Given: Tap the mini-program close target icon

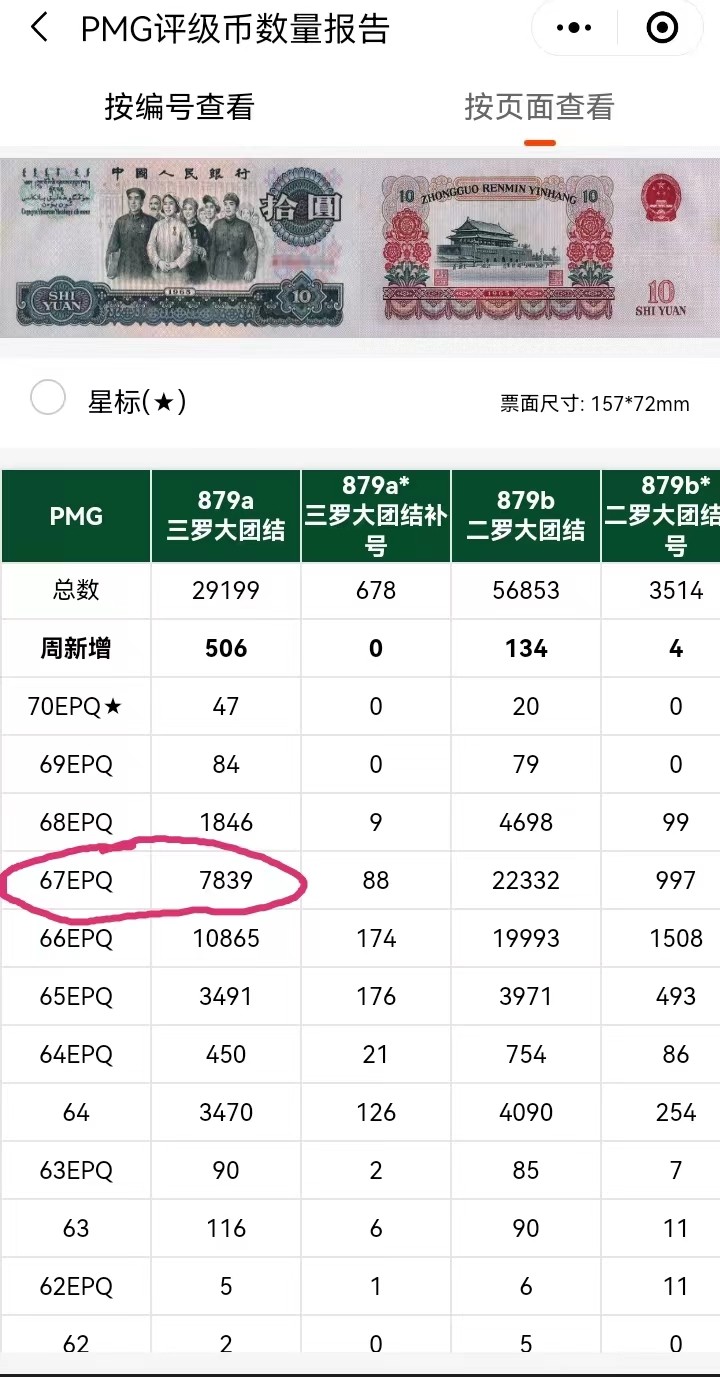Looking at the screenshot, I should tap(662, 28).
